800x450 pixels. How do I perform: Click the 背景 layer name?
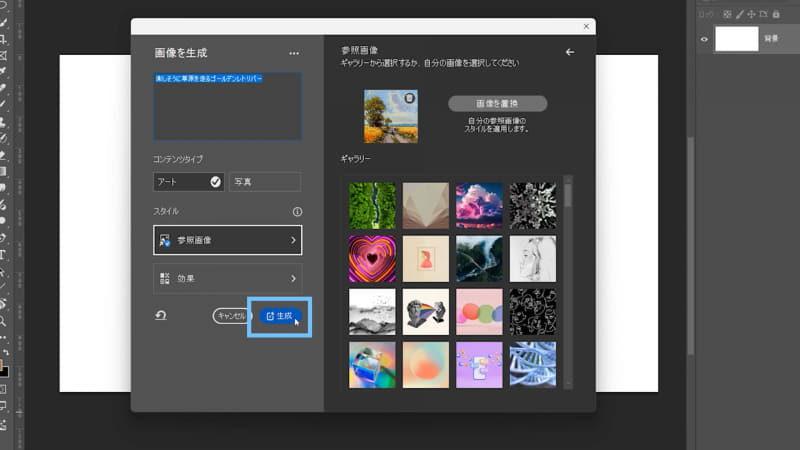tap(771, 39)
